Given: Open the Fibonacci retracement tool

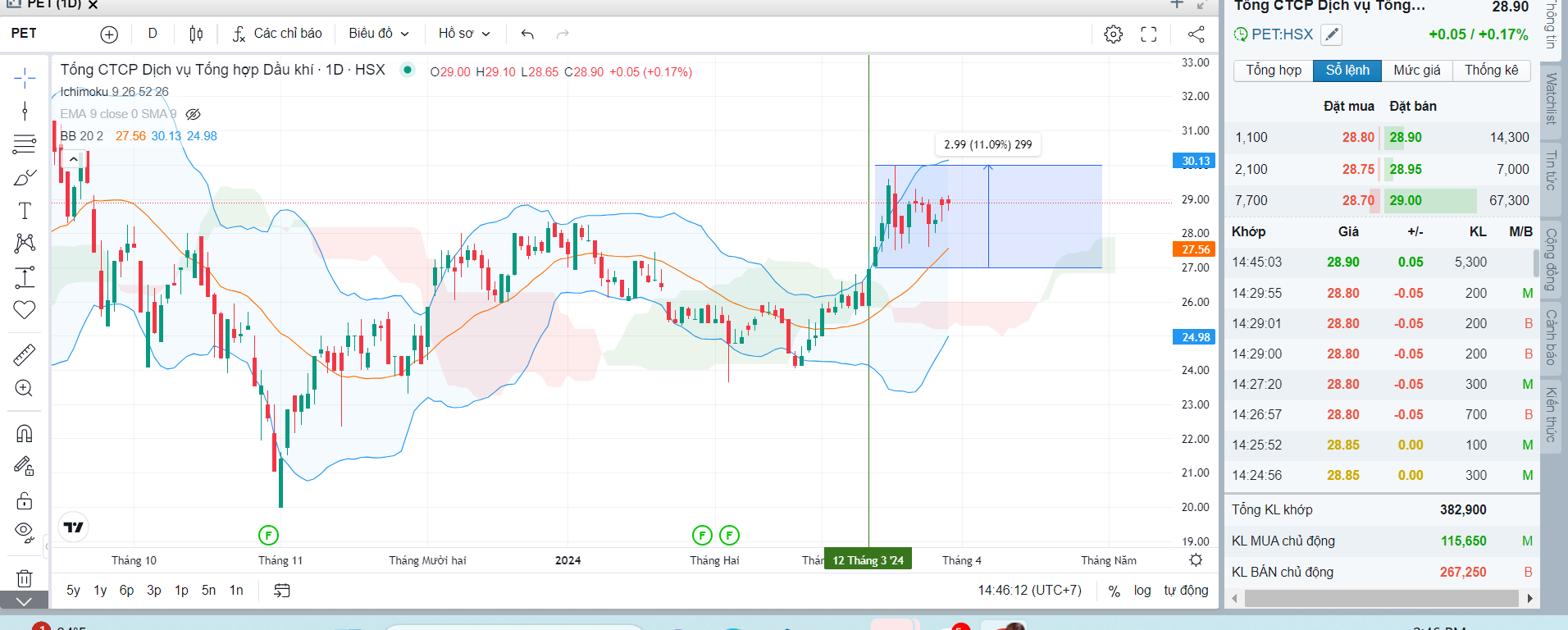Looking at the screenshot, I should click(25, 144).
